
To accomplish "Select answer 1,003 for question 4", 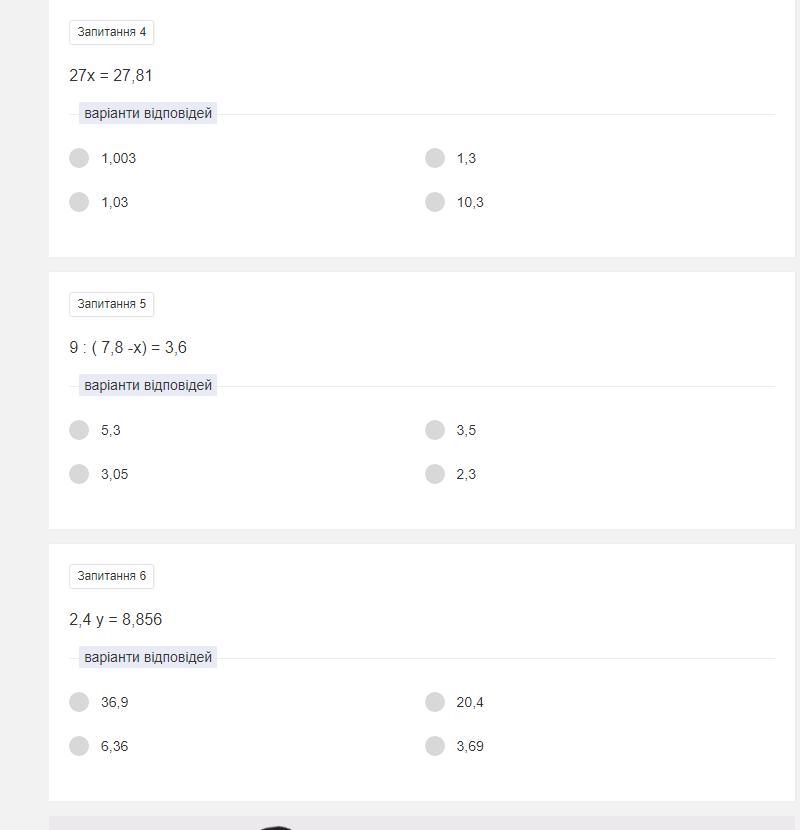I will [79, 158].
